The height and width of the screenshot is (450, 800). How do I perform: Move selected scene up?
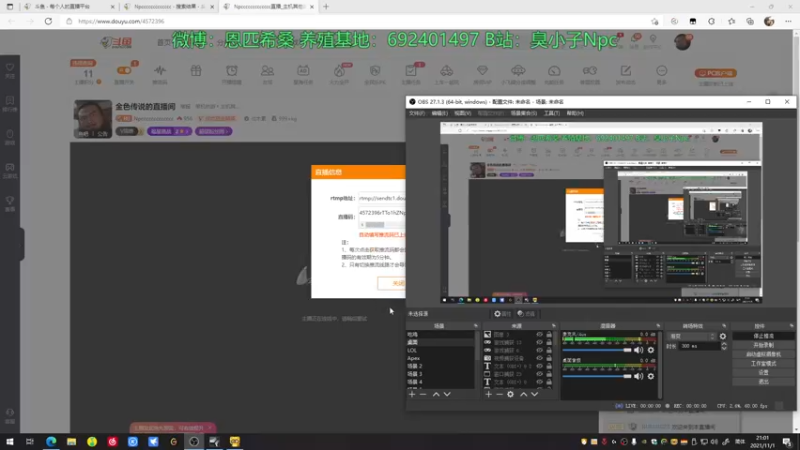pyautogui.click(x=436, y=394)
